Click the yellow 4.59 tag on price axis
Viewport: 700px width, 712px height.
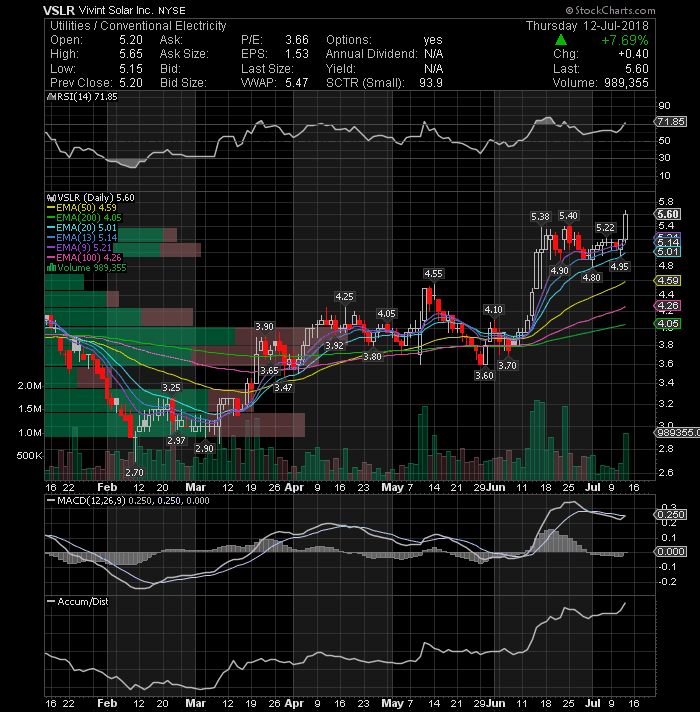667,281
